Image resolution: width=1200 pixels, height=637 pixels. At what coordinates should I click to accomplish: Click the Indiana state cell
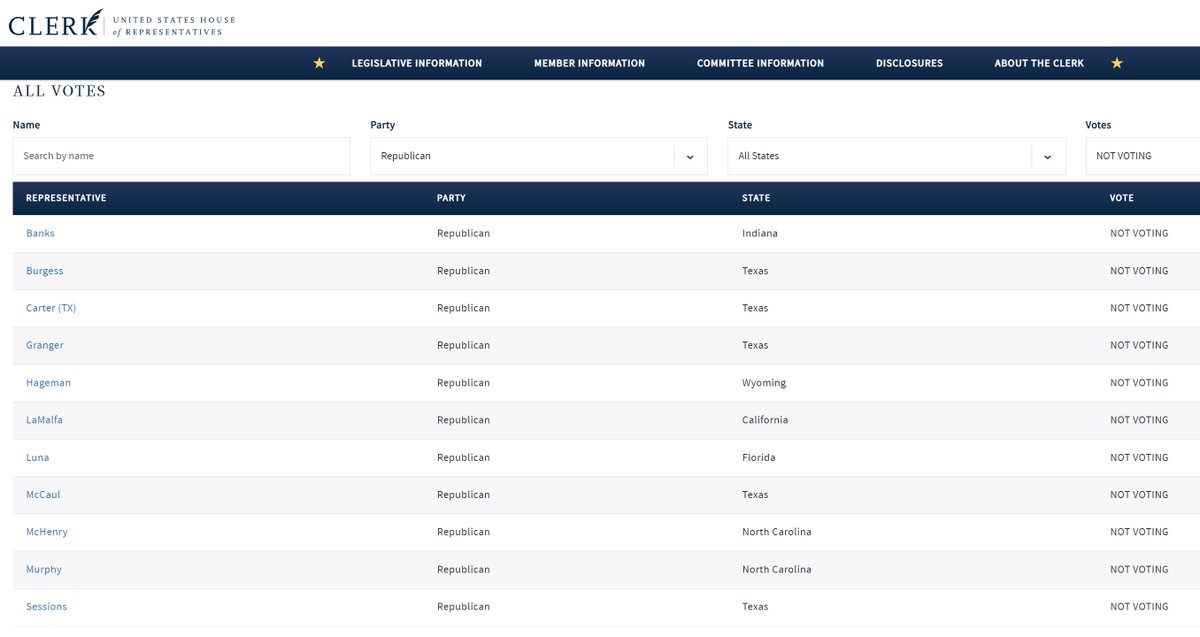pos(760,233)
